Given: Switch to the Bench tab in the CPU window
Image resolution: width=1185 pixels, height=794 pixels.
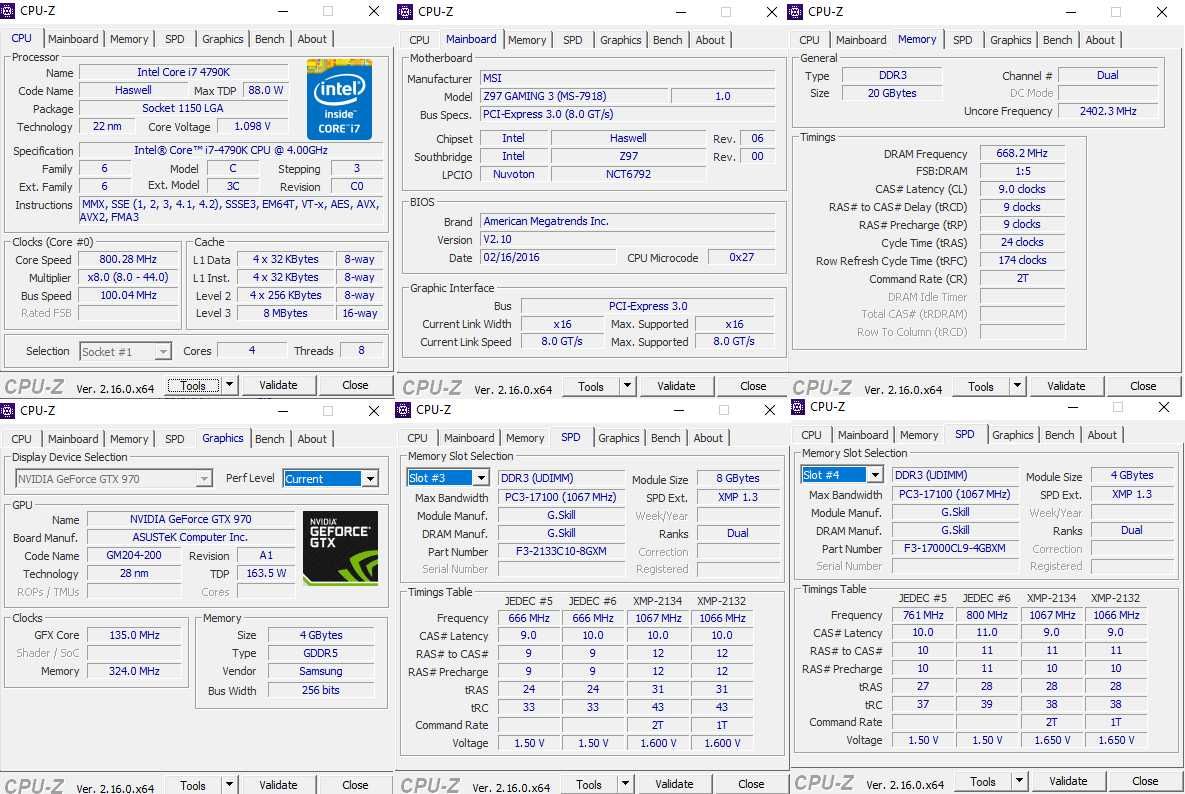Looking at the screenshot, I should click(270, 39).
